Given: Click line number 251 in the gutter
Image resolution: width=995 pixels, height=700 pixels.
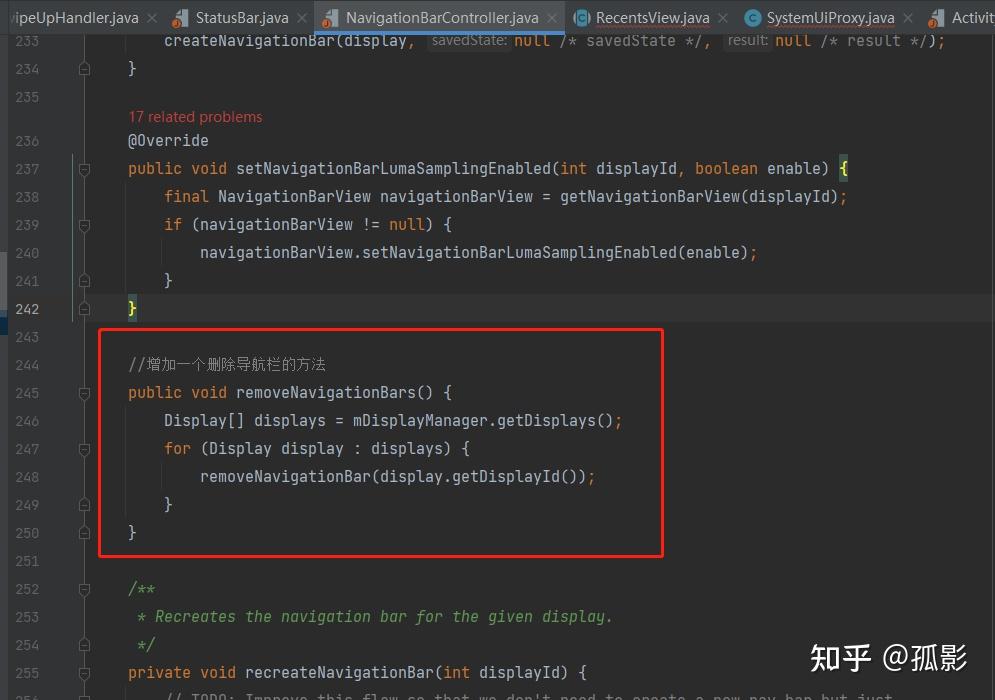Looking at the screenshot, I should (27, 561).
